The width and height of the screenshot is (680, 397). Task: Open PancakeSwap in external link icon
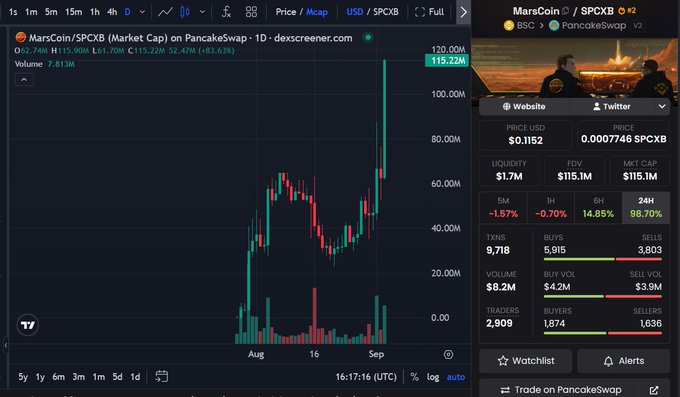(x=654, y=390)
